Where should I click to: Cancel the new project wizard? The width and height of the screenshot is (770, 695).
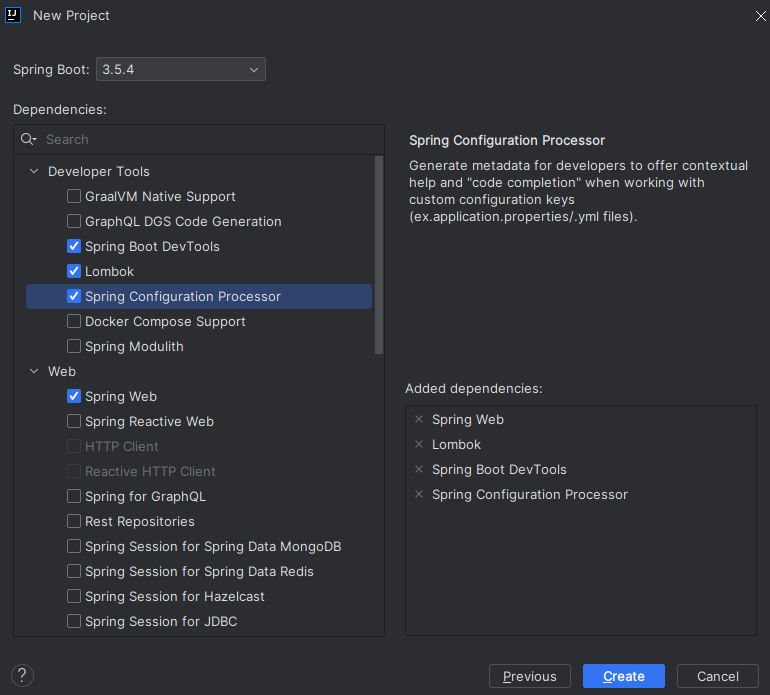pos(717,676)
